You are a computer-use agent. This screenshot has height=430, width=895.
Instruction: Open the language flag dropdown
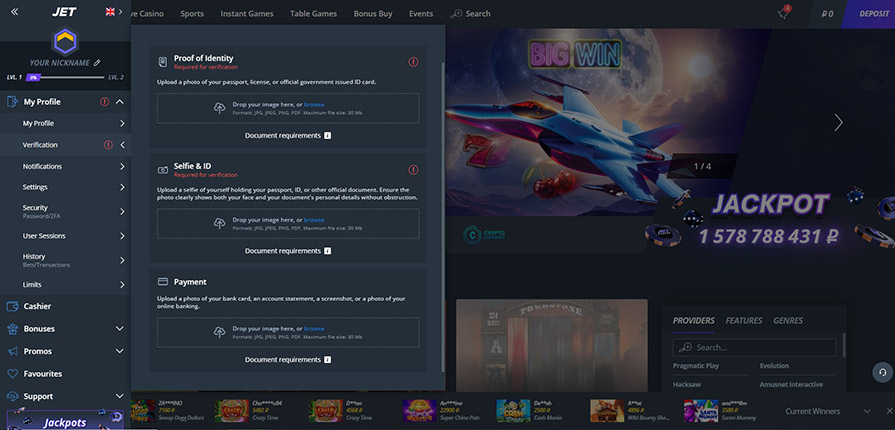pos(114,12)
